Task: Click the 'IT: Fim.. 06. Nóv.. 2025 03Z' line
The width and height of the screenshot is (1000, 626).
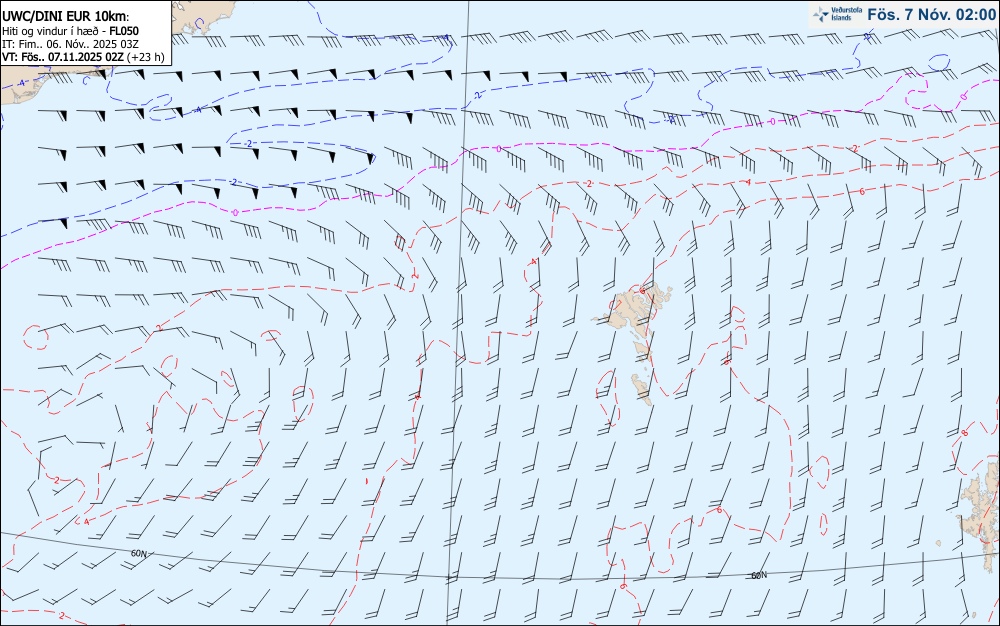Action: point(70,44)
